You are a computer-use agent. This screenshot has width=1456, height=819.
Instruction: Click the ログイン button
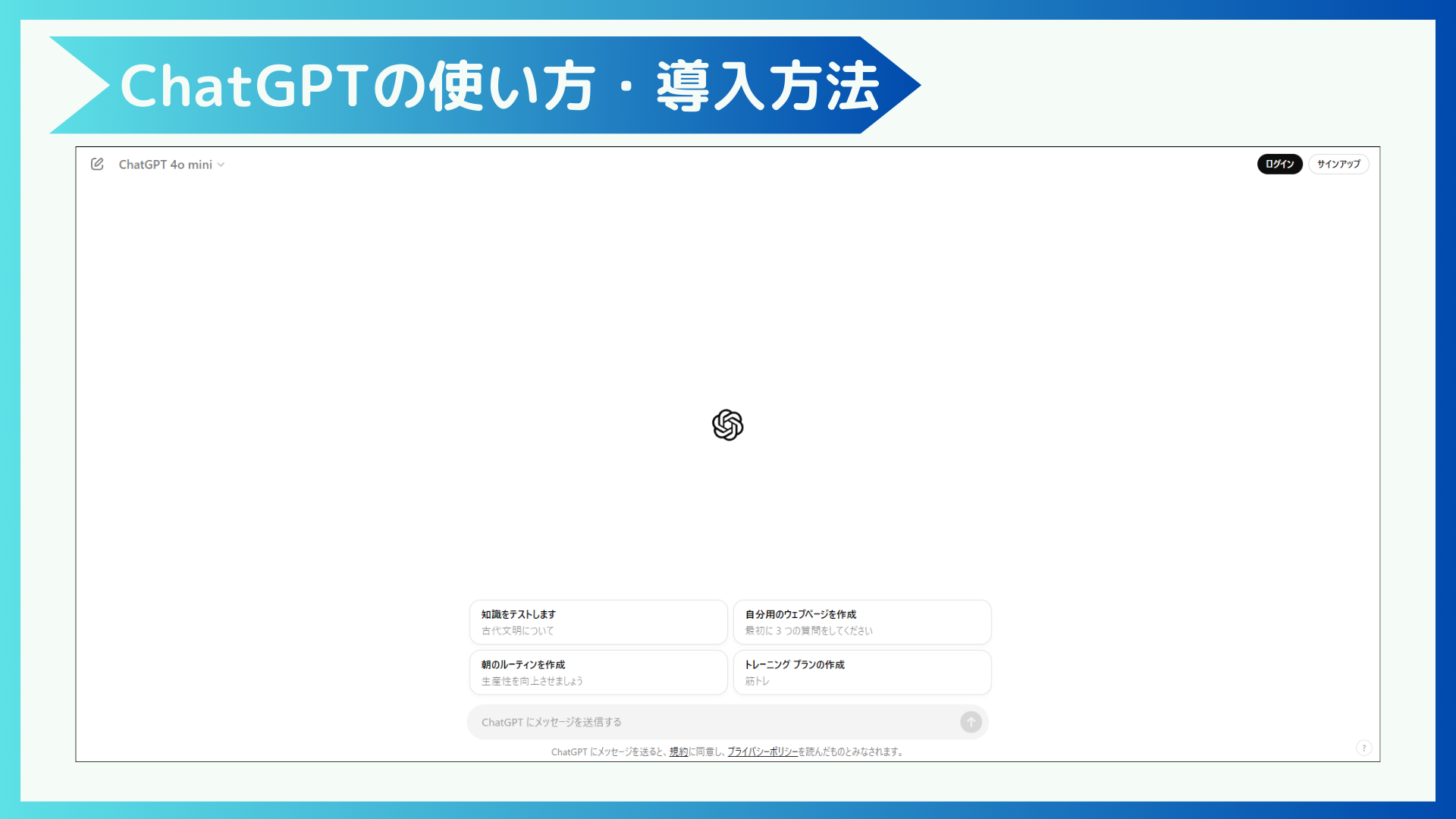click(x=1279, y=164)
